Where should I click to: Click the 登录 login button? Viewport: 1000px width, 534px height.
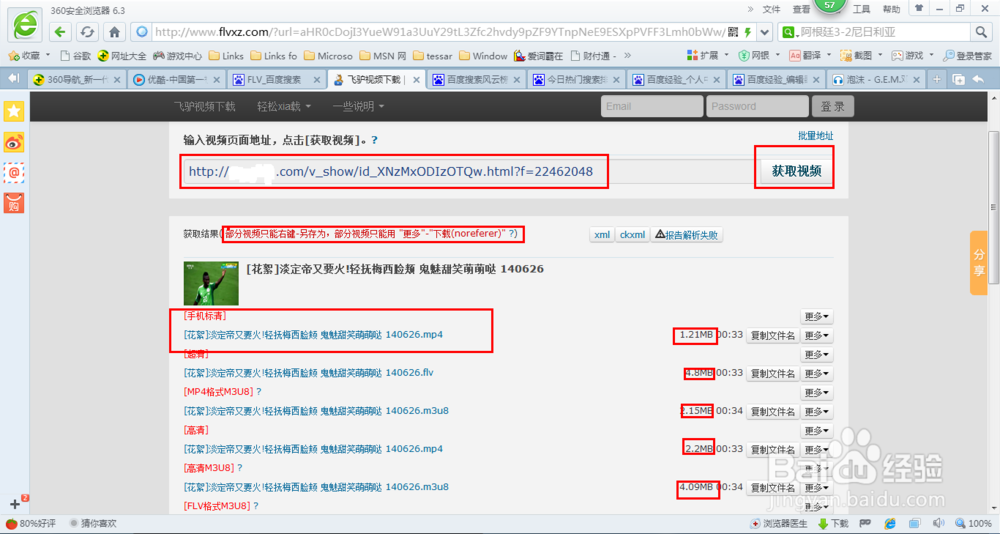point(832,107)
